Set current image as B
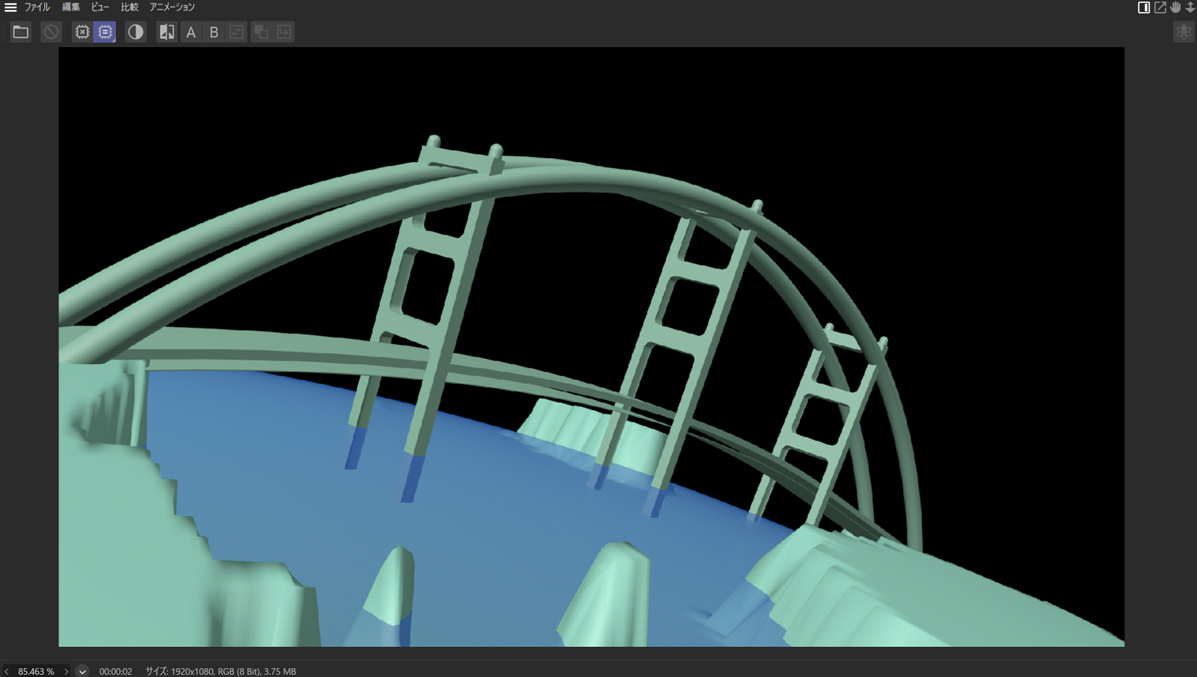 (213, 32)
